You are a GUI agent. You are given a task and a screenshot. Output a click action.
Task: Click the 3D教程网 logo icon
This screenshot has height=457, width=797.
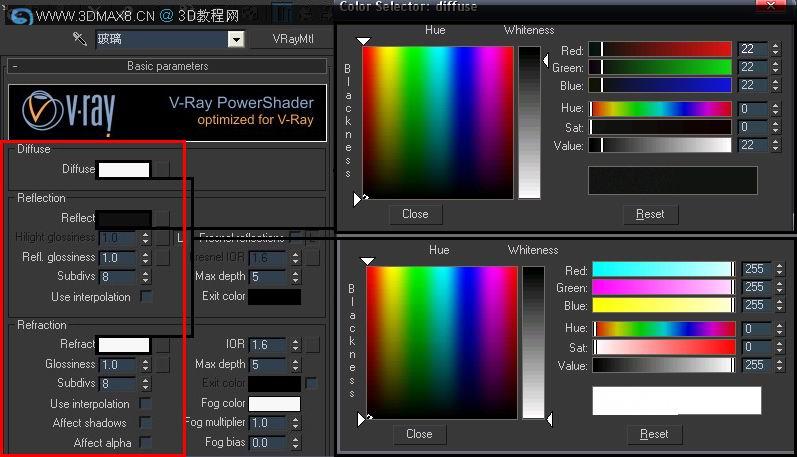(x=21, y=17)
